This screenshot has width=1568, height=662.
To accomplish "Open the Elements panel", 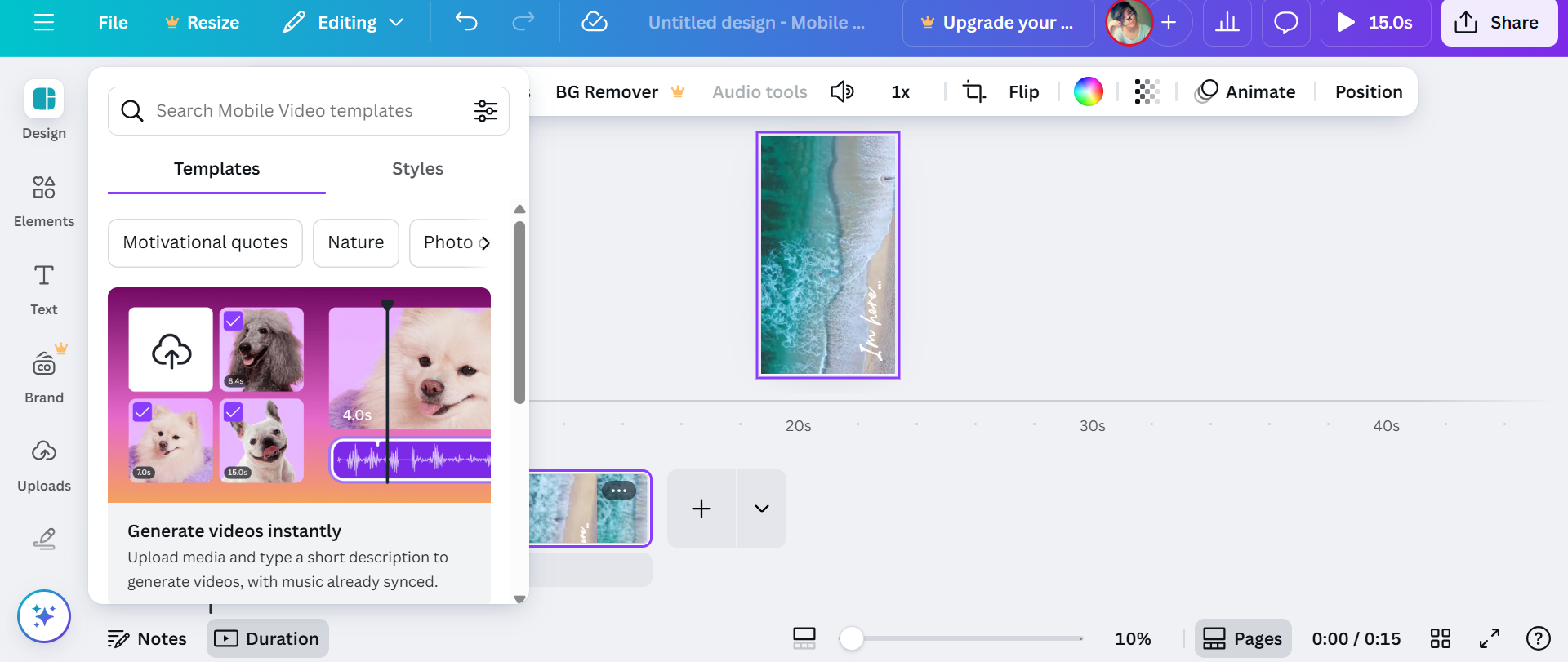I will click(44, 201).
